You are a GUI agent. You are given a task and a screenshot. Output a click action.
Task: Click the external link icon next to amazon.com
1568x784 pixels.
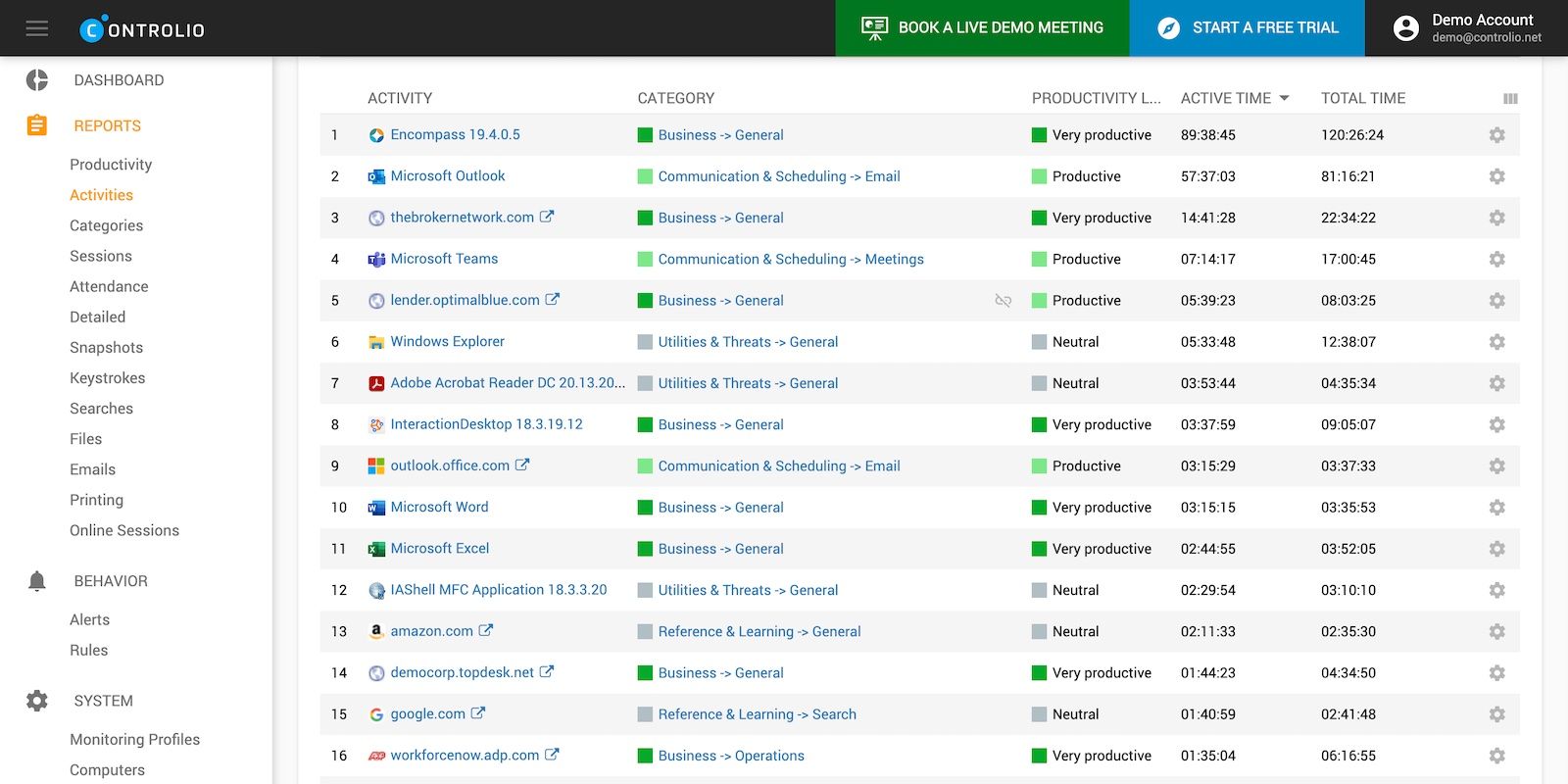click(486, 630)
